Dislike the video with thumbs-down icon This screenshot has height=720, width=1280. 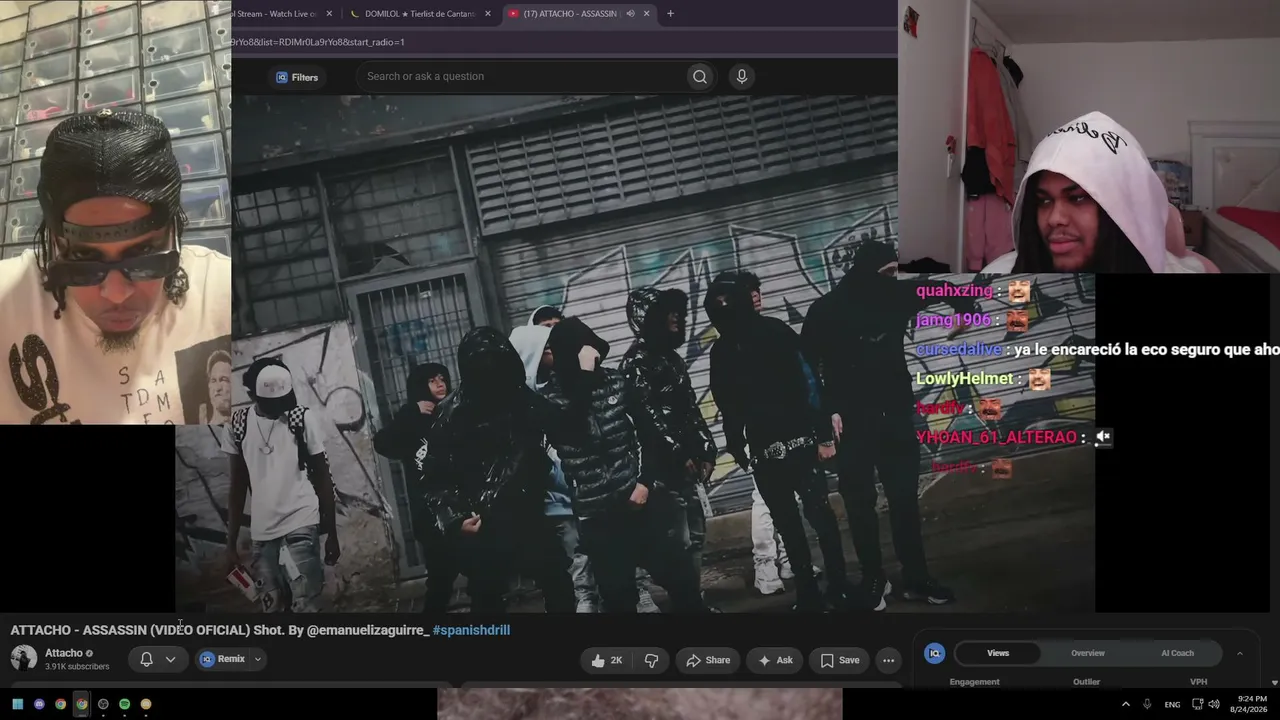[x=651, y=660]
